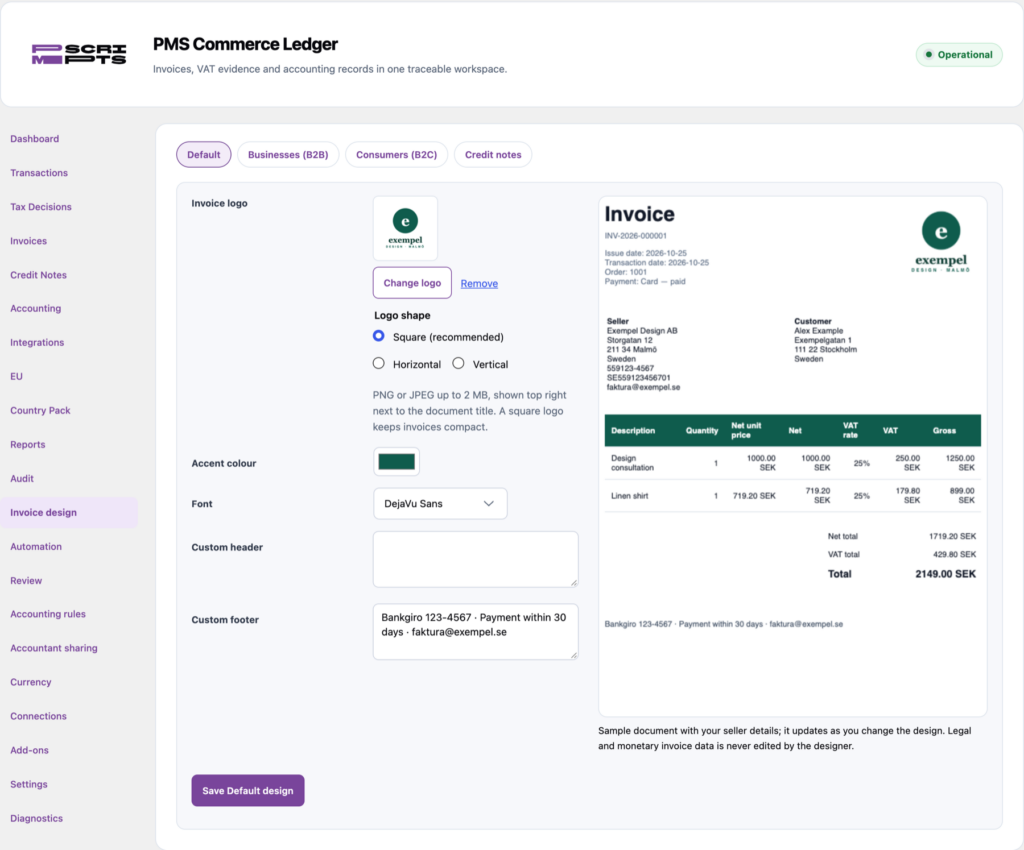Image resolution: width=1024 pixels, height=850 pixels.
Task: Click the exempel logo in the invoice preview
Action: pyautogui.click(x=940, y=242)
